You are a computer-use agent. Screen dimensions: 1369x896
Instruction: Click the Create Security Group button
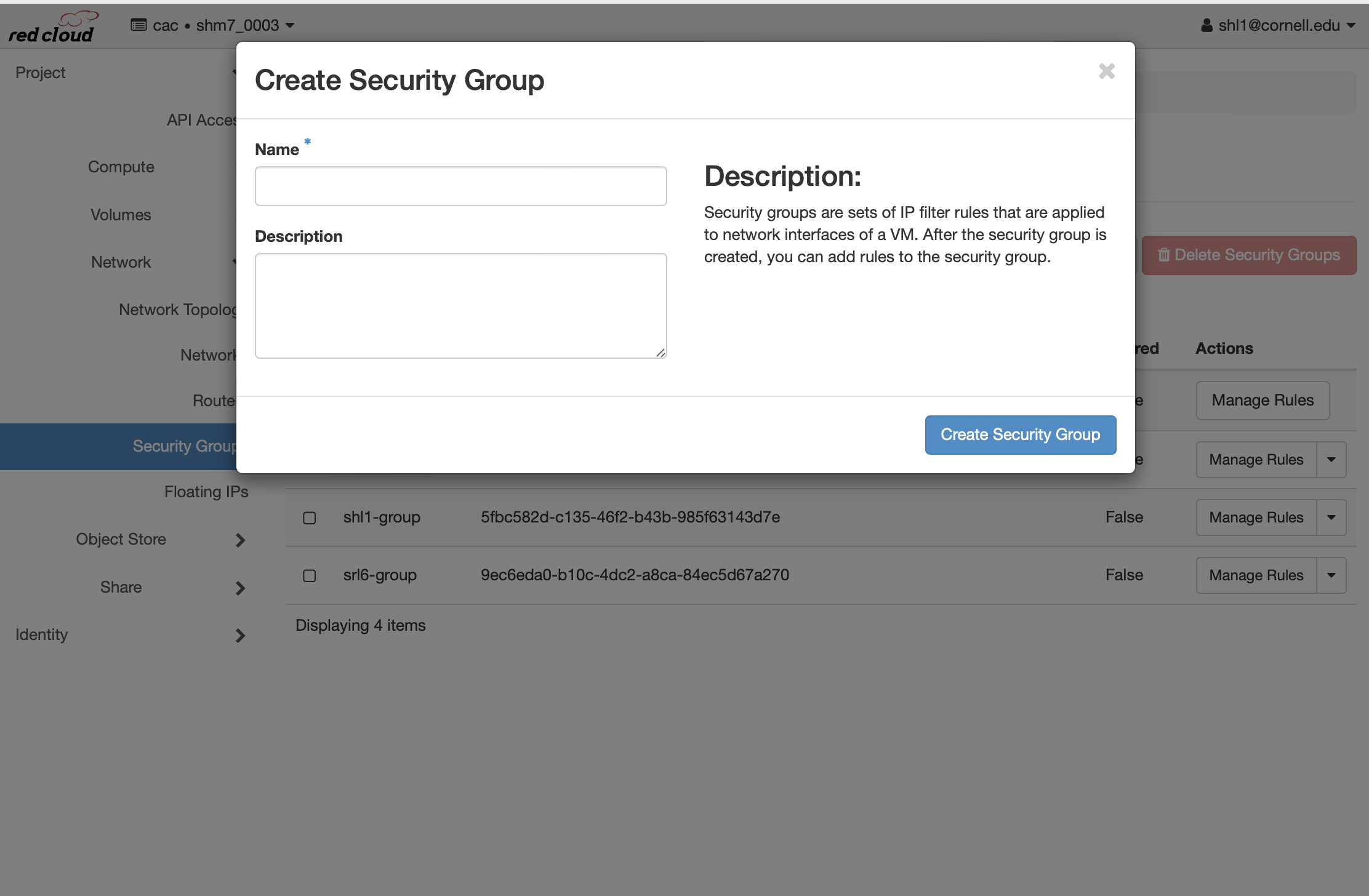(1020, 434)
